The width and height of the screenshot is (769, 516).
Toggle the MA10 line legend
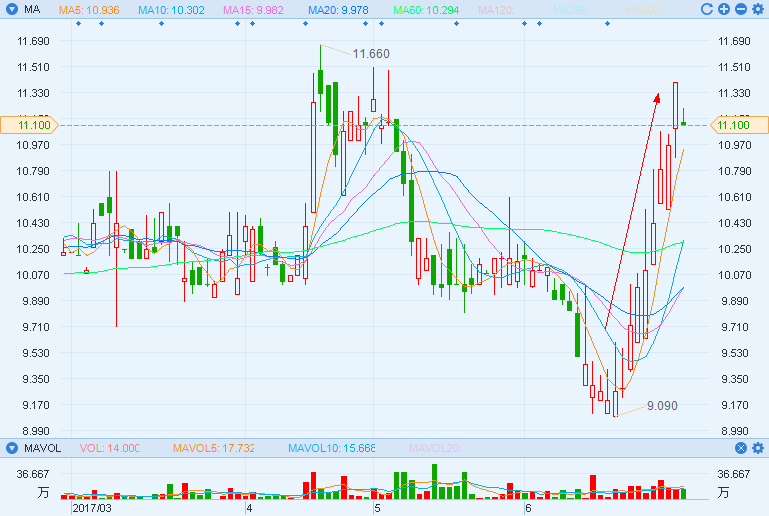[171, 9]
